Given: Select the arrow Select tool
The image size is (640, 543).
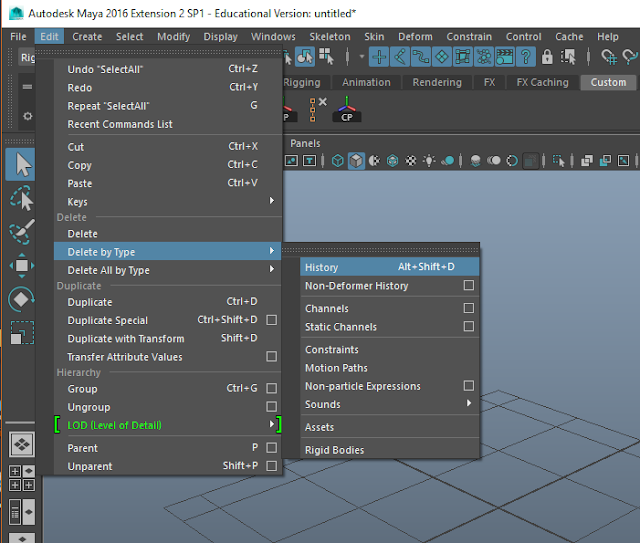Looking at the screenshot, I should click(x=21, y=165).
